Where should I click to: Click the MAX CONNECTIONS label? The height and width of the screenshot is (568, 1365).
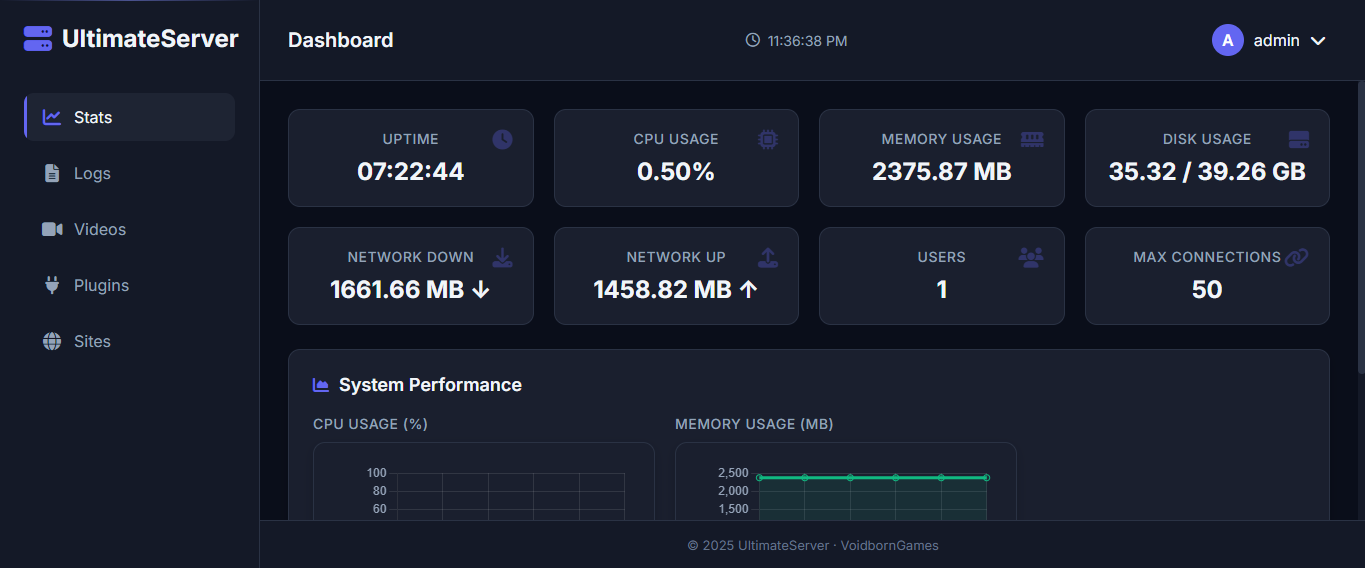pos(1207,257)
